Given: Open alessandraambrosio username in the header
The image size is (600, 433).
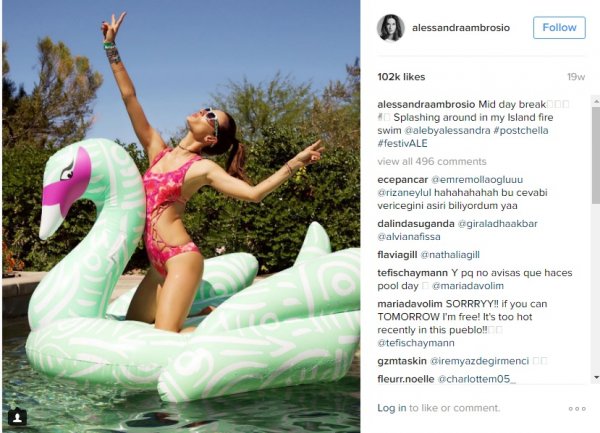Looking at the screenshot, I should [x=461, y=28].
